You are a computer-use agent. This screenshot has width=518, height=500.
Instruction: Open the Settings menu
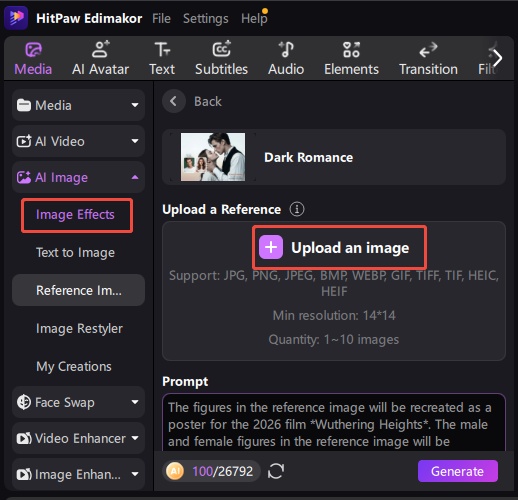pyautogui.click(x=206, y=19)
